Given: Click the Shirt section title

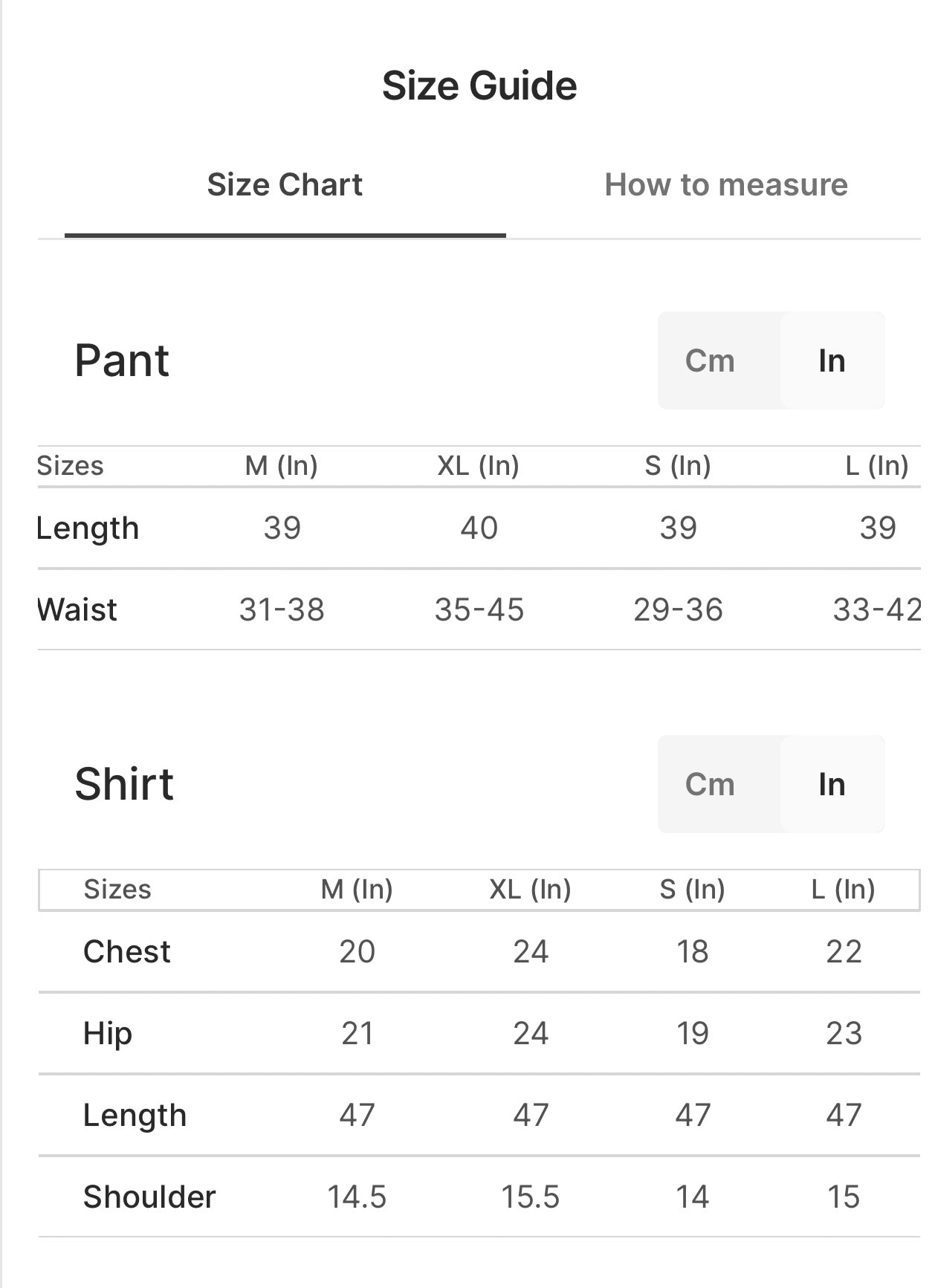Looking at the screenshot, I should [124, 784].
